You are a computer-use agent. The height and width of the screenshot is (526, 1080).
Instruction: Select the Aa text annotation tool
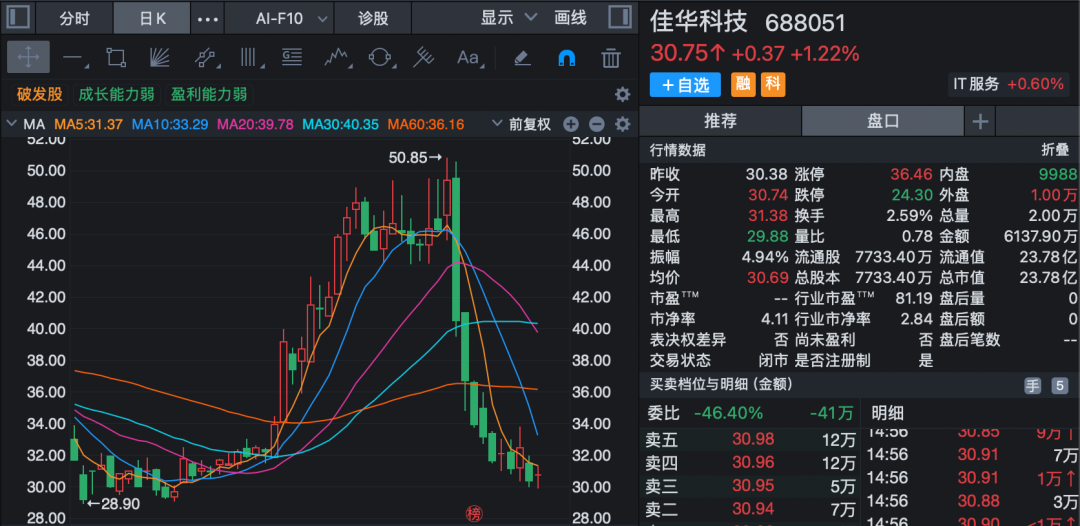coord(468,58)
